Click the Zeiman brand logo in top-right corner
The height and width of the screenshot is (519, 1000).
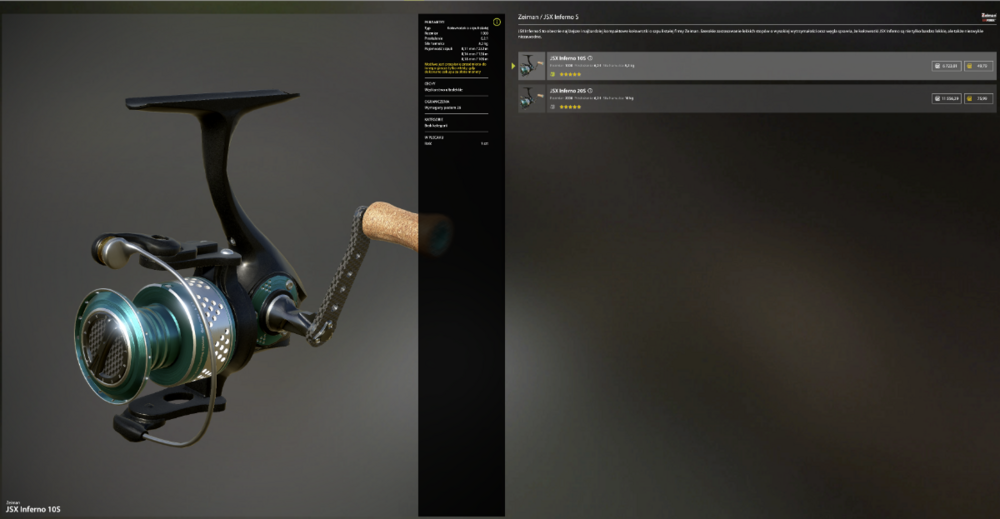pos(989,17)
